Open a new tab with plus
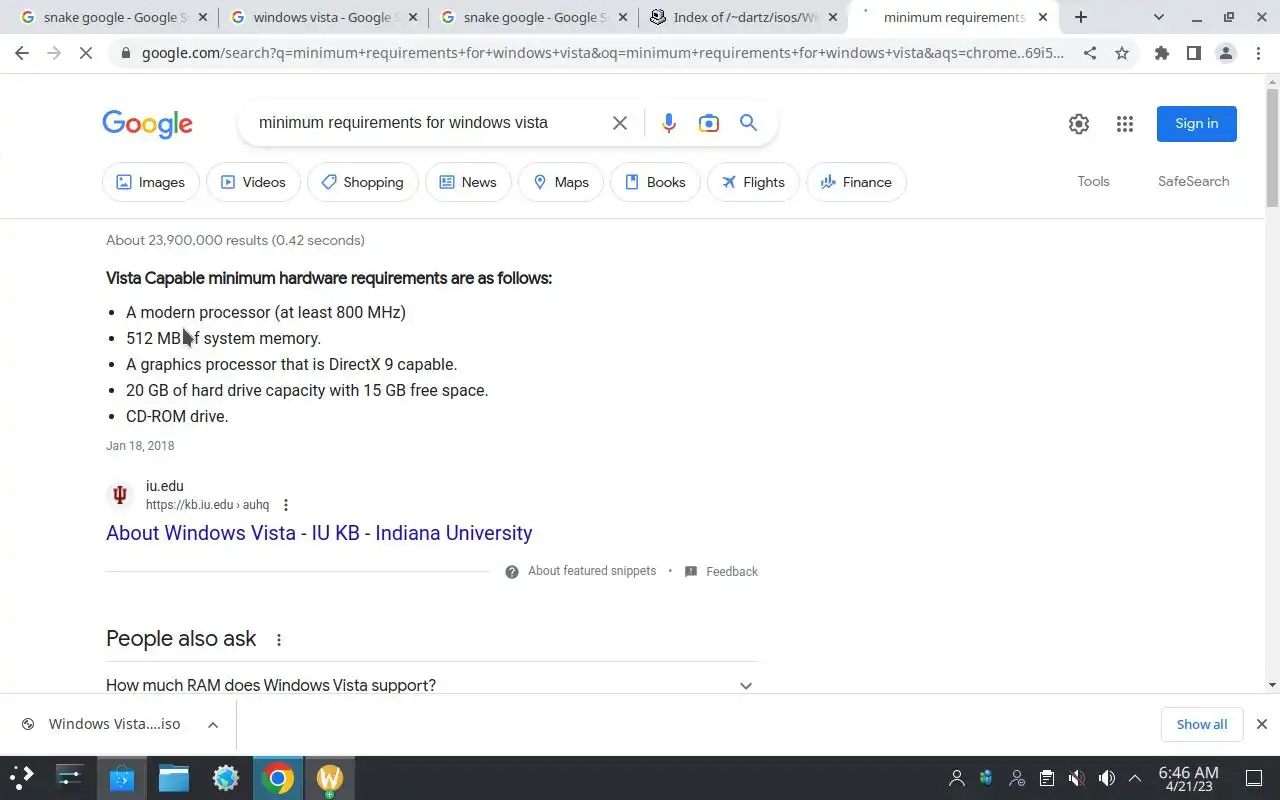 click(x=1081, y=17)
